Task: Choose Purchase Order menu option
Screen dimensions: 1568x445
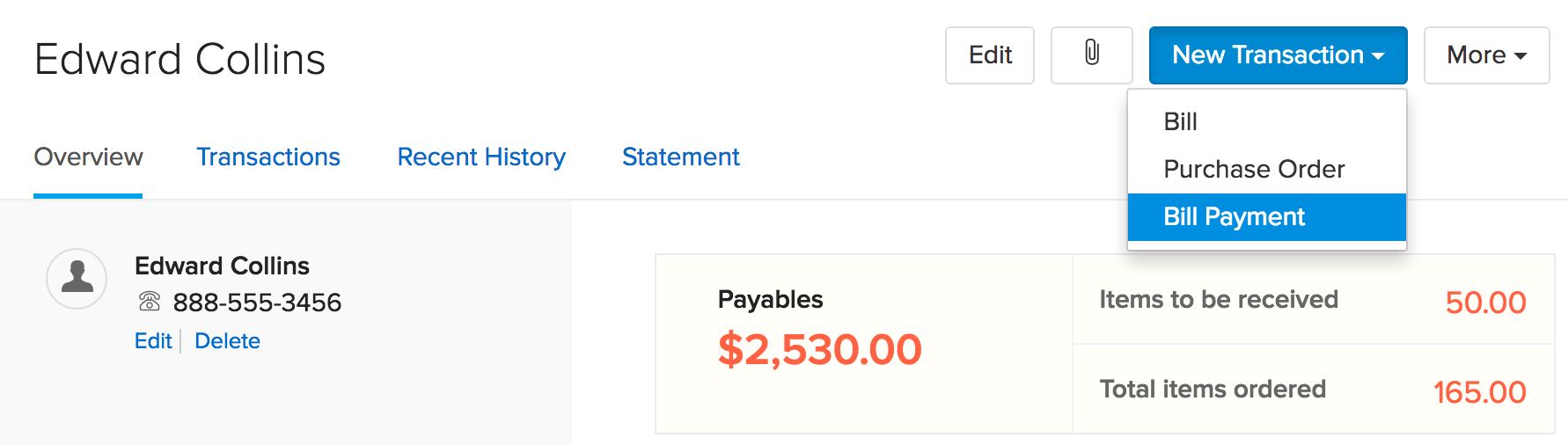Action: point(1254,169)
